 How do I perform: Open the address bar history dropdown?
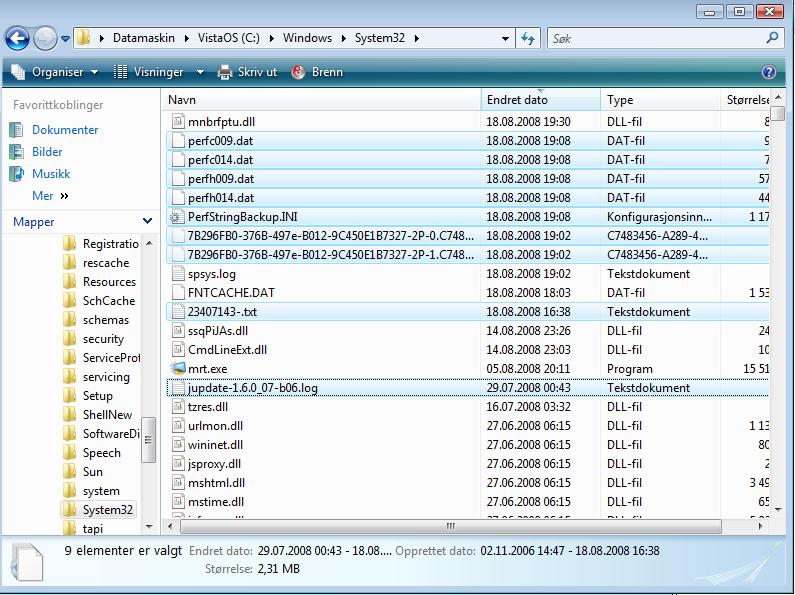pyautogui.click(x=505, y=39)
